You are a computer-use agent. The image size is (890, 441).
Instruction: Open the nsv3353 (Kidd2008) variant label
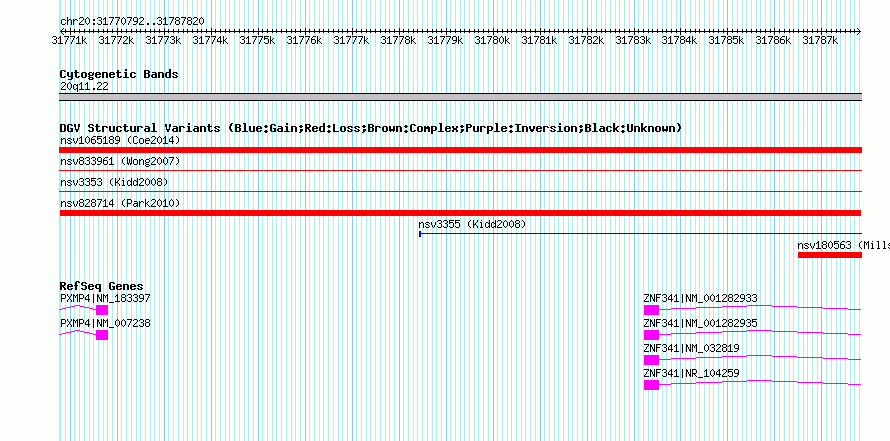114,182
